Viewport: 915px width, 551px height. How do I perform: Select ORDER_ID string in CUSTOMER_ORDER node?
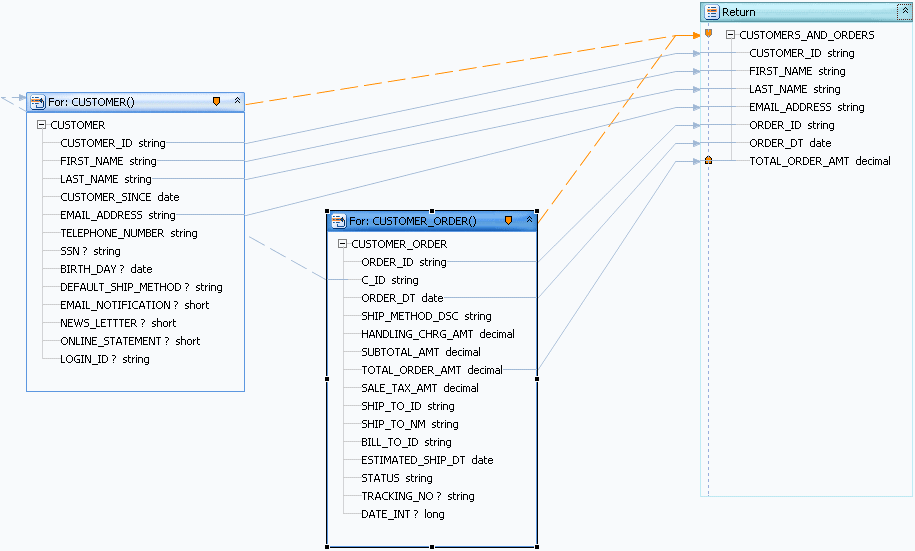pyautogui.click(x=404, y=263)
